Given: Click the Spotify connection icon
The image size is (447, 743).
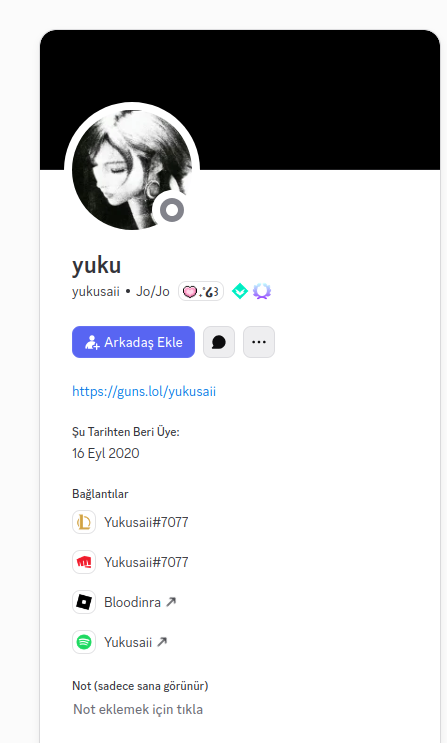Looking at the screenshot, I should pyautogui.click(x=84, y=642).
